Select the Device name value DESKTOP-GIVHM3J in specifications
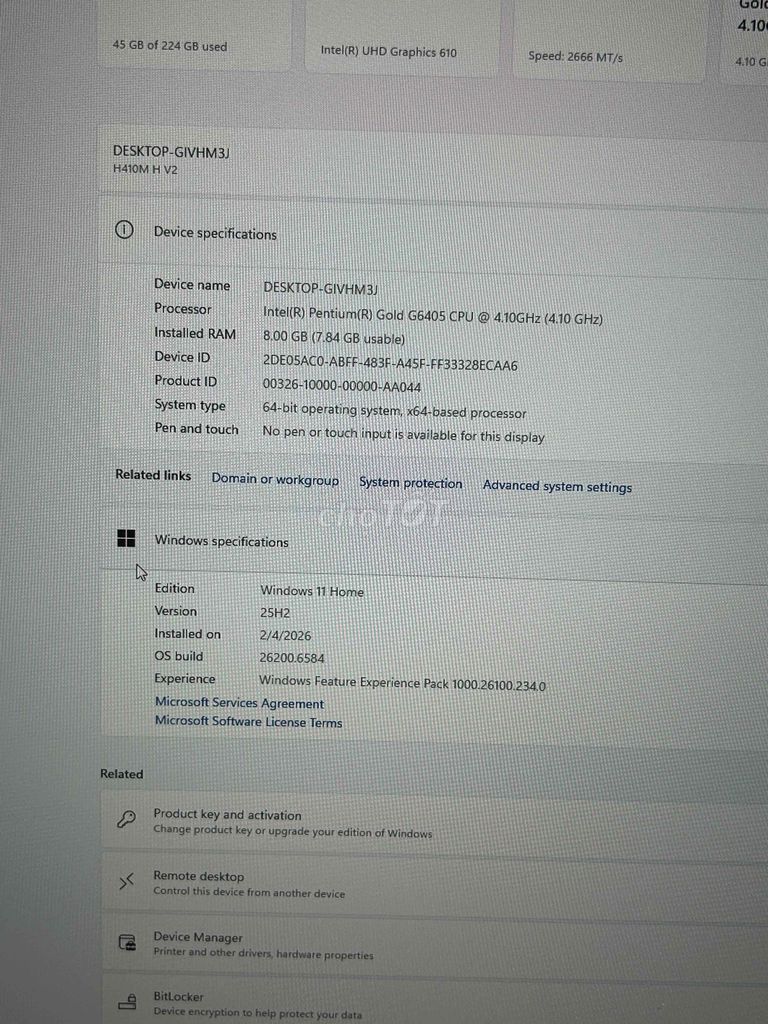This screenshot has height=1024, width=768. click(x=320, y=288)
